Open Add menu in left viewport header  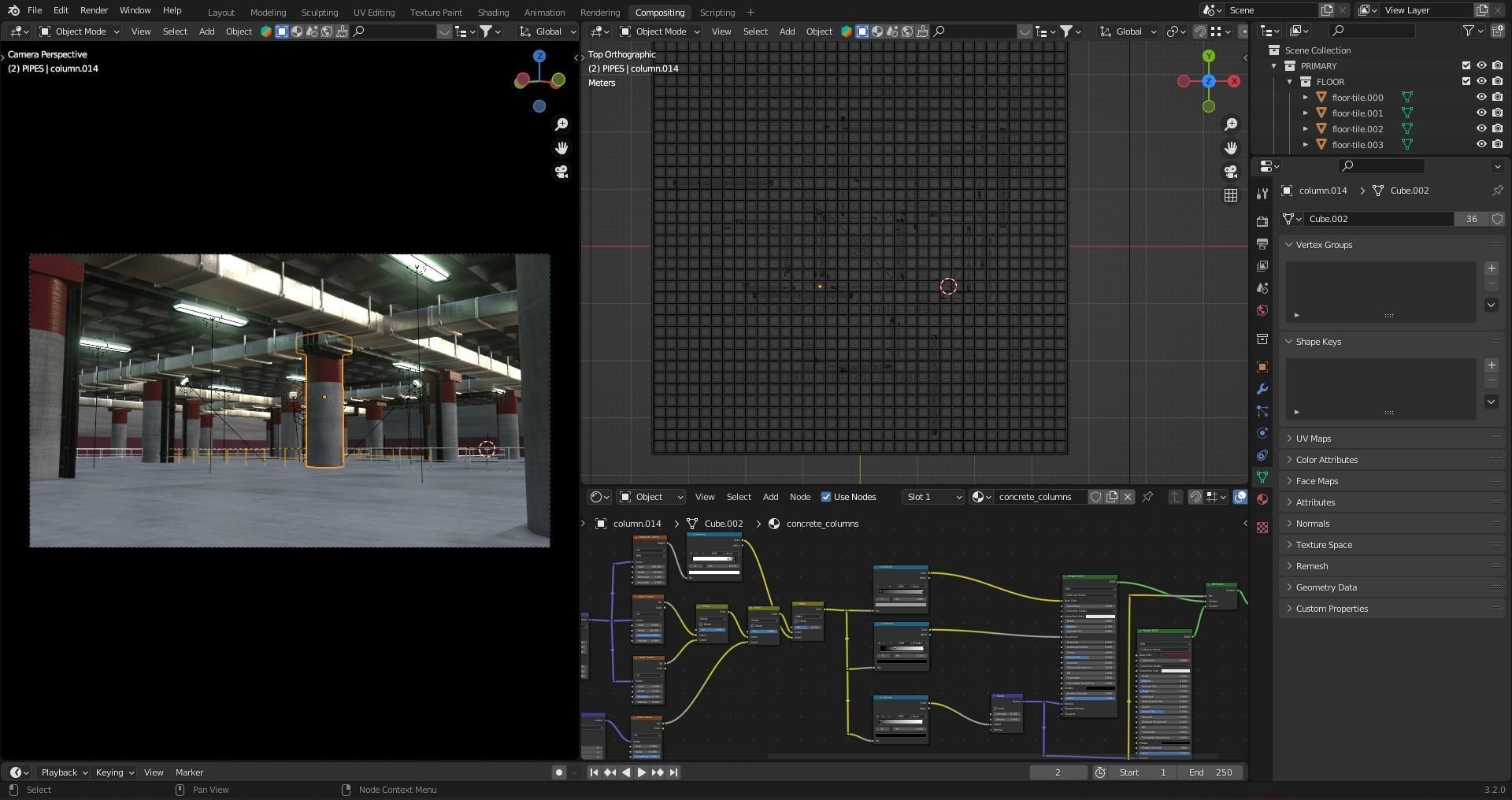(206, 31)
